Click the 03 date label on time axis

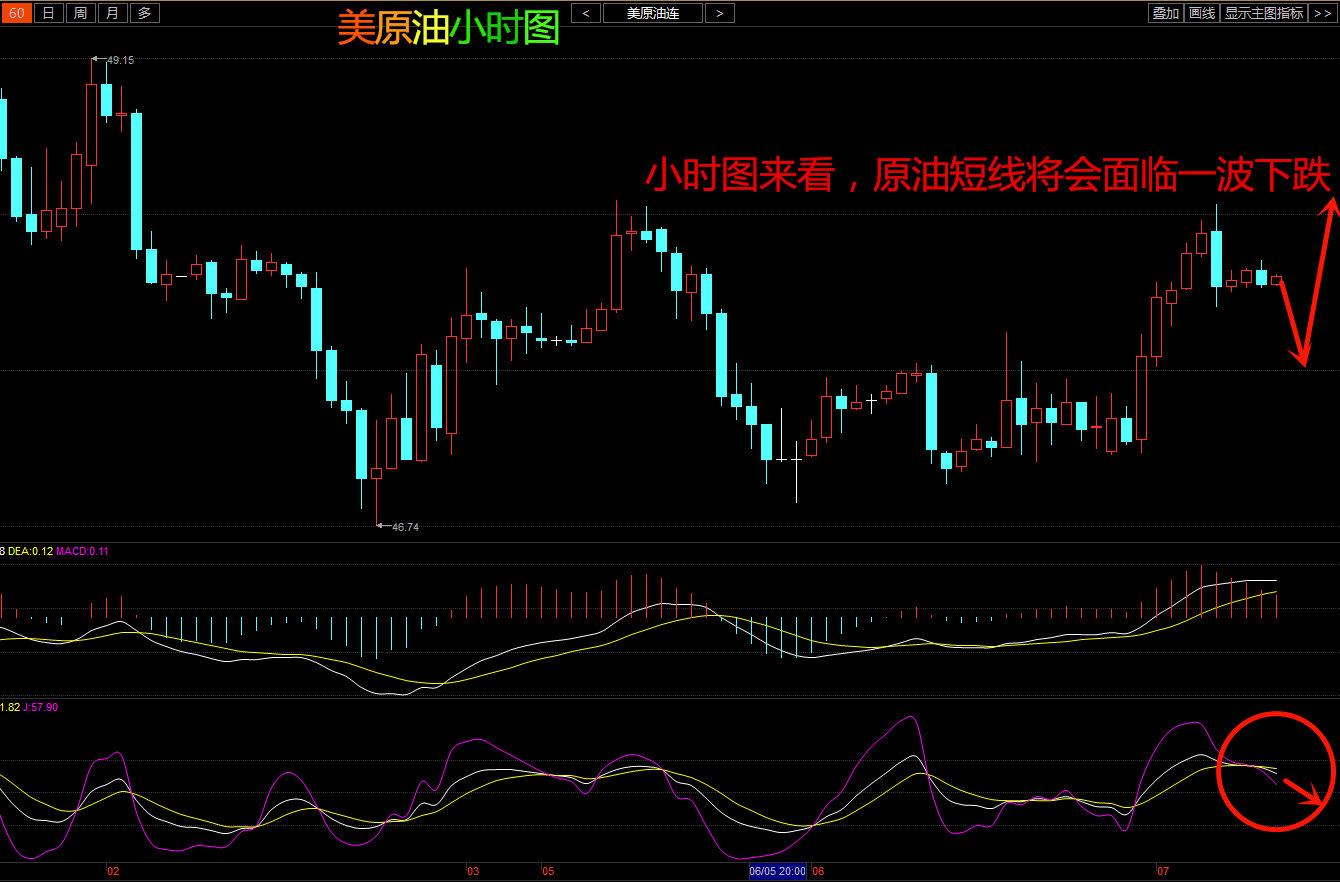(473, 871)
